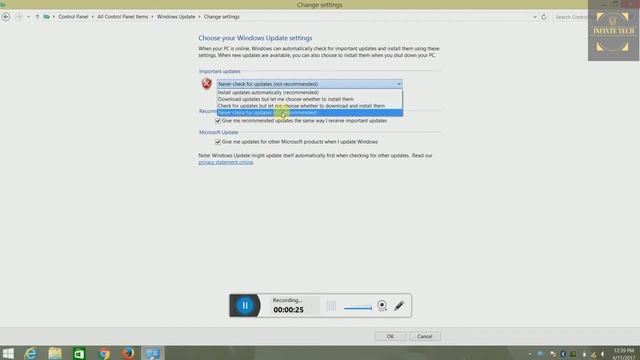Click the up-one-level arrow
This screenshot has width=640, height=360.
pos(37,17)
